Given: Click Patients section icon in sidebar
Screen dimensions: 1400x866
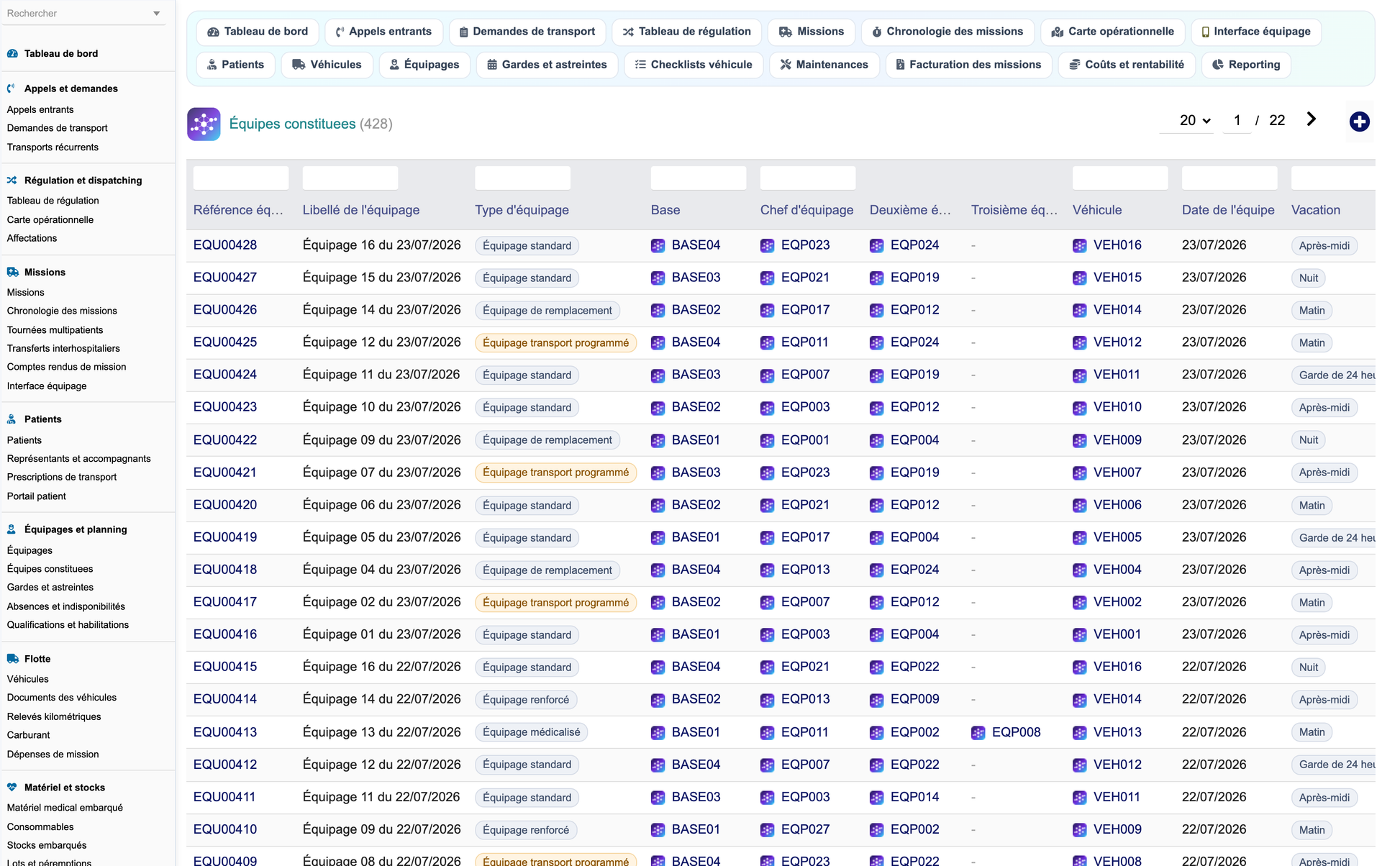Looking at the screenshot, I should tap(12, 419).
